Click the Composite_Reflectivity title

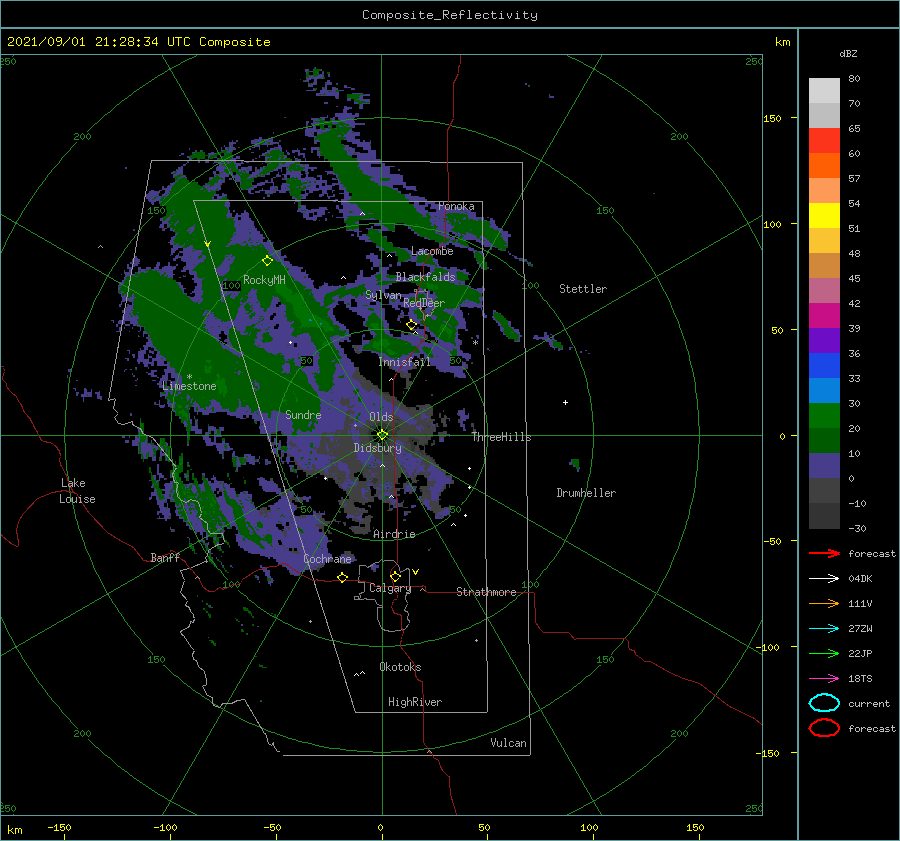coord(450,15)
